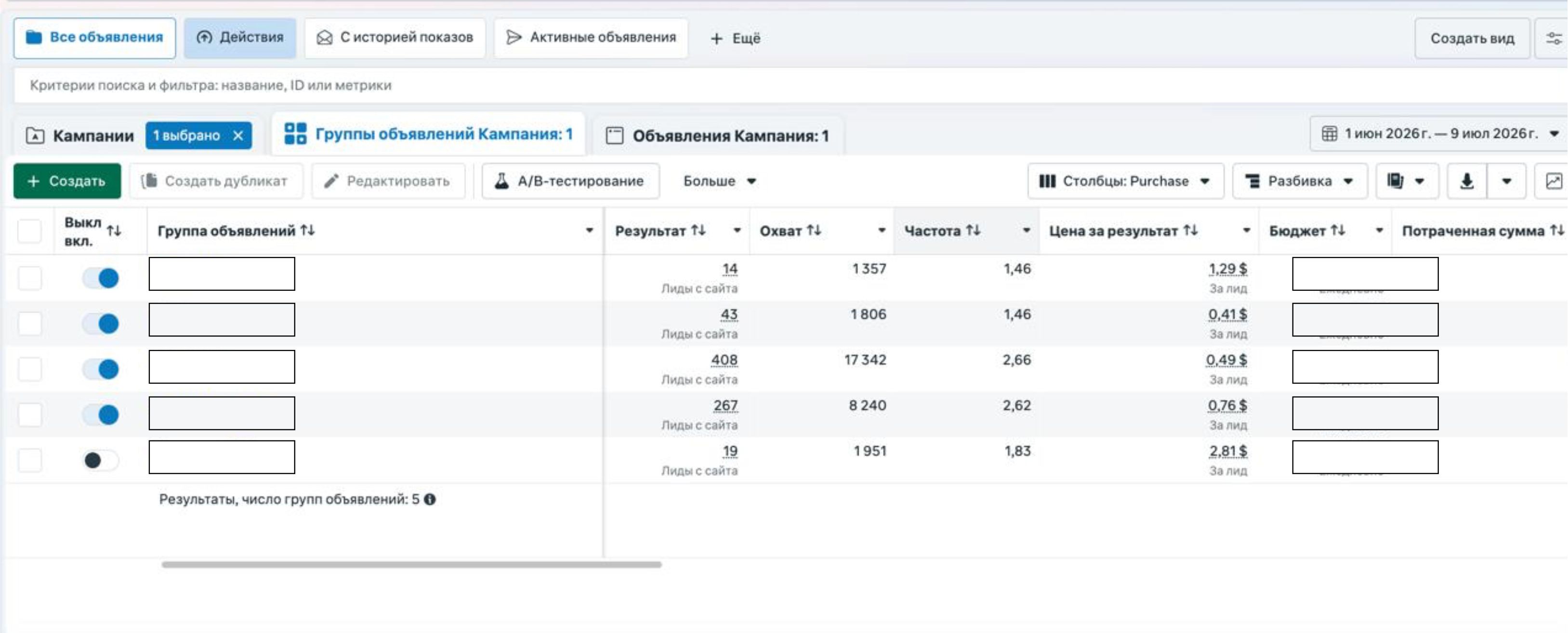Open Частота column menu arrow
The image size is (1568, 633).
pyautogui.click(x=1026, y=231)
